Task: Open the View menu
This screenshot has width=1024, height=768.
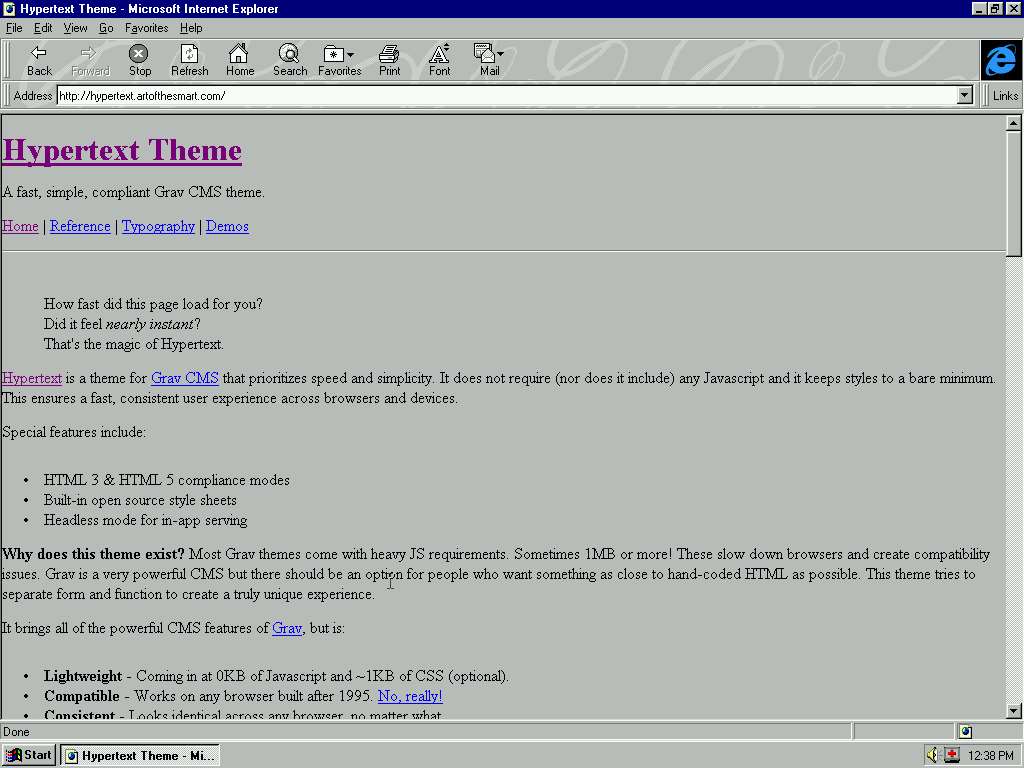Action: 75,28
